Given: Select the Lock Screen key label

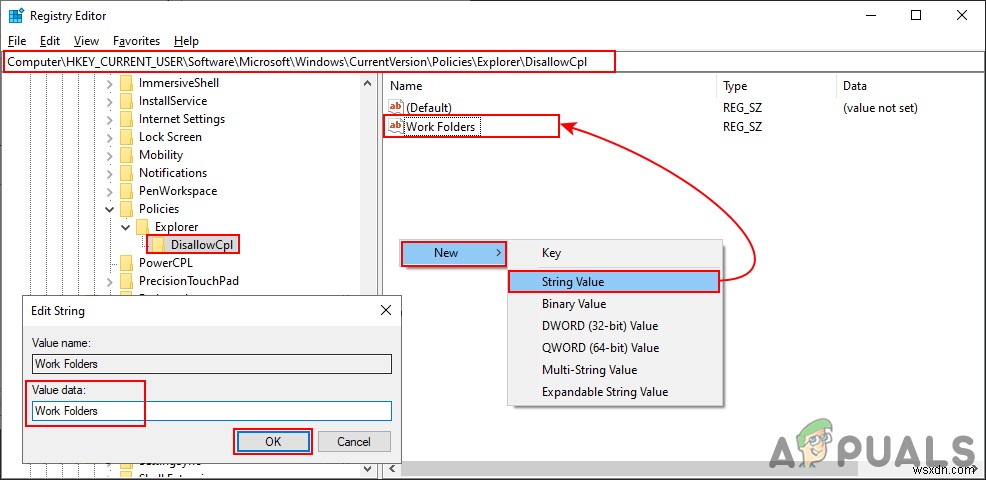Looking at the screenshot, I should coord(170,137).
